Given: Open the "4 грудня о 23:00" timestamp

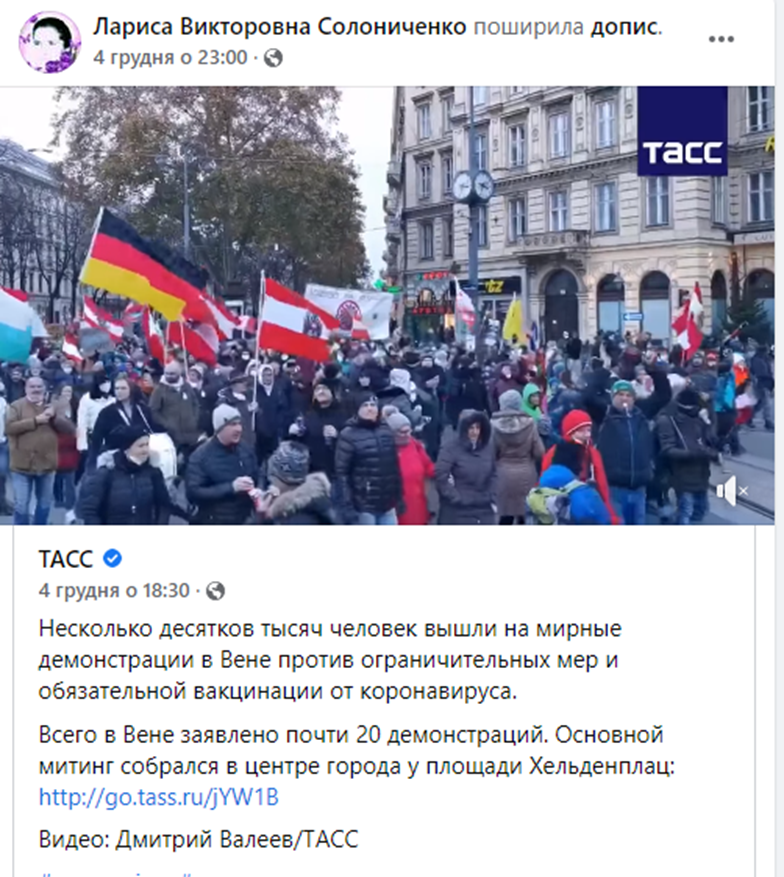Looking at the screenshot, I should 170,57.
